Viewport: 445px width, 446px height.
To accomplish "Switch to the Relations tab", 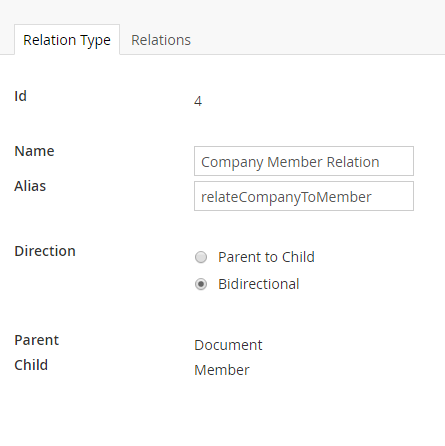I will click(x=161, y=40).
